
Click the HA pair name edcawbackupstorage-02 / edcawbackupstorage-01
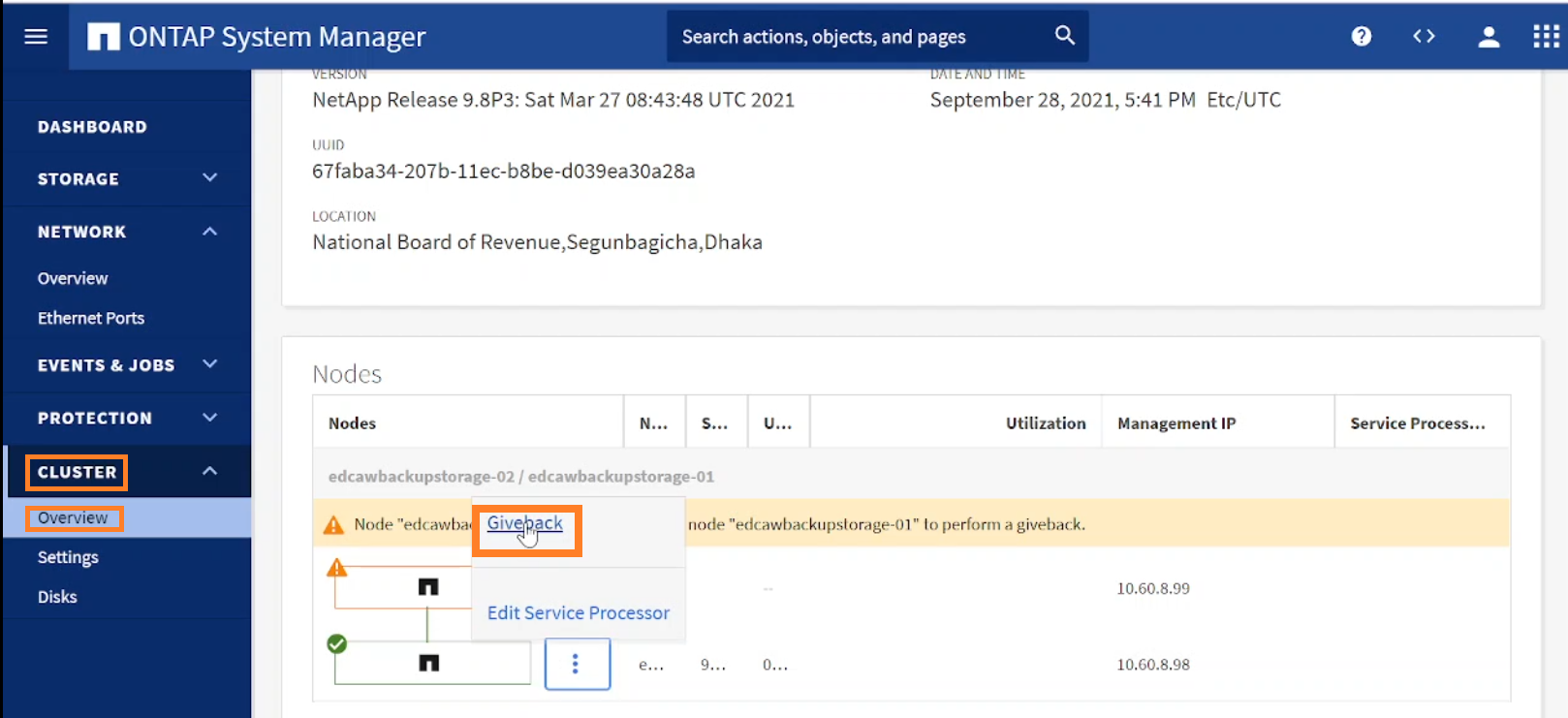coord(521,477)
